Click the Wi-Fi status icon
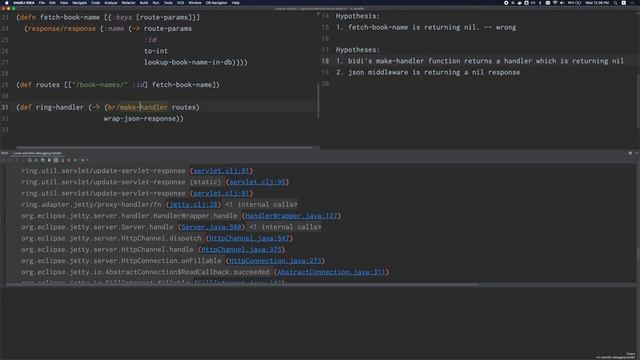 555,3
